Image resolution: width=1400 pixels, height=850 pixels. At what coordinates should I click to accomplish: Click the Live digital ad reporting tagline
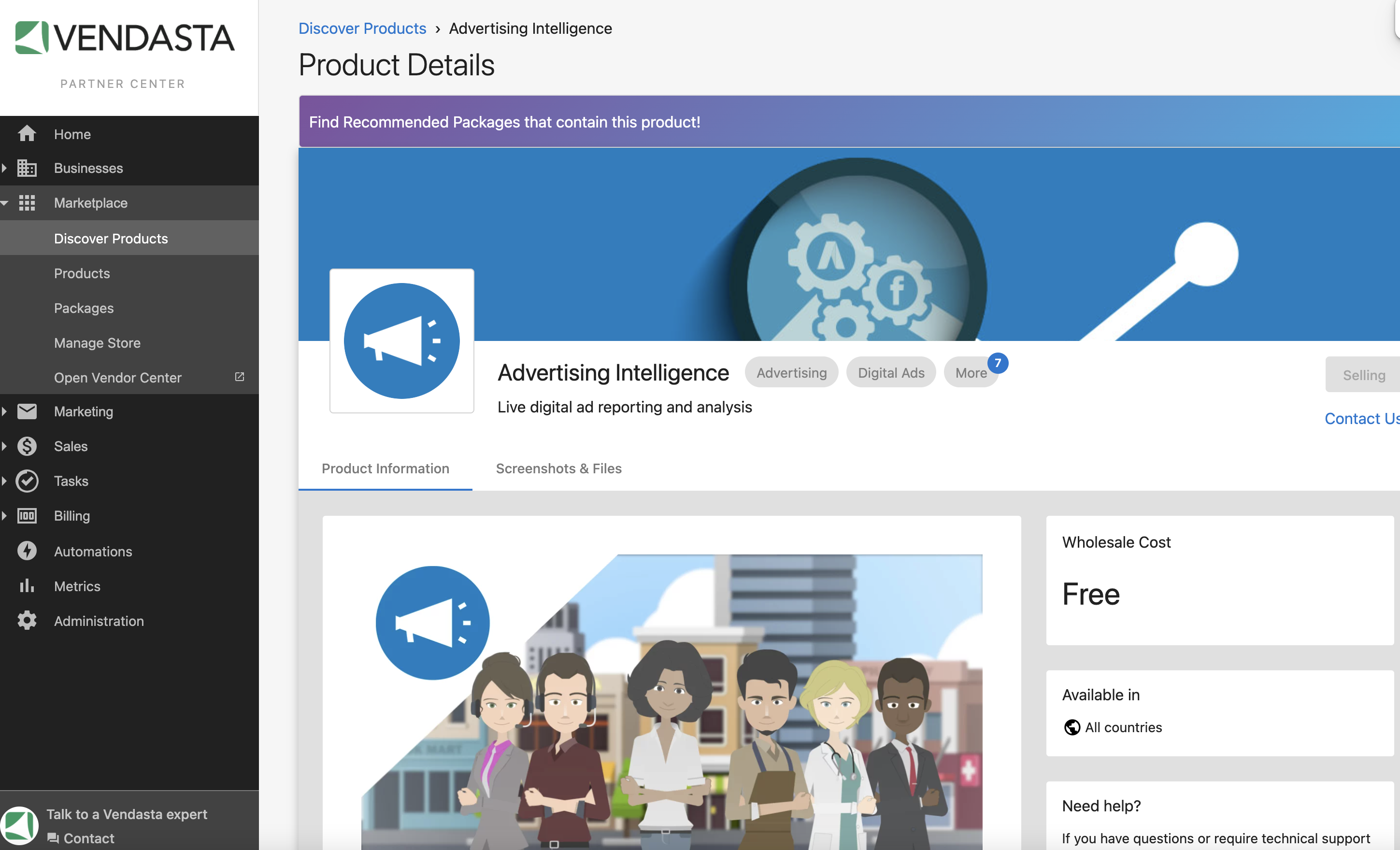(x=625, y=407)
